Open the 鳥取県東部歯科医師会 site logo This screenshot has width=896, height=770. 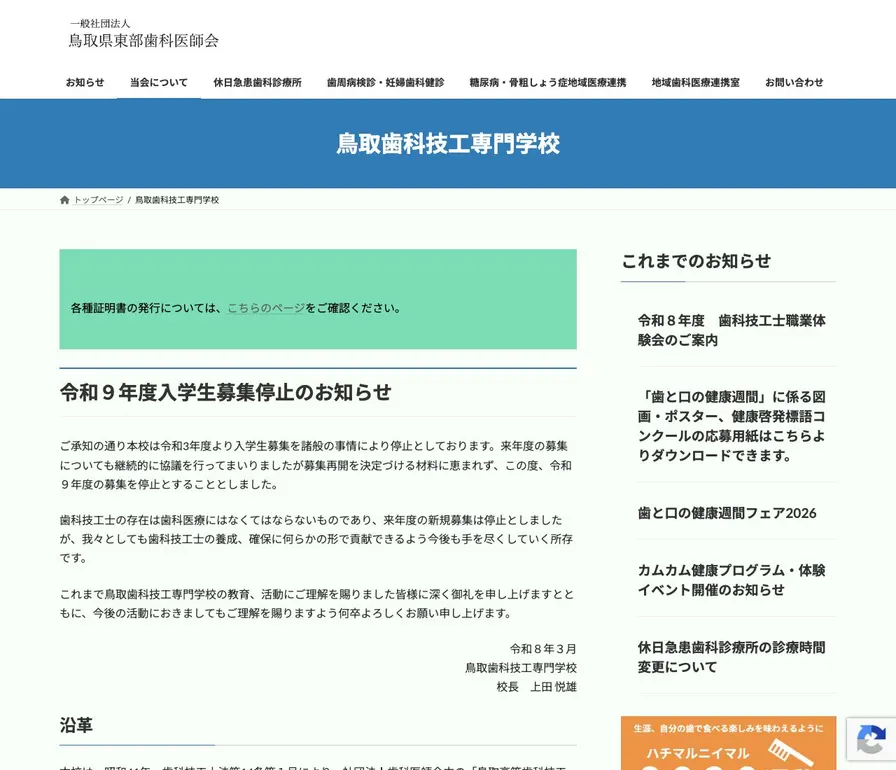(x=143, y=33)
